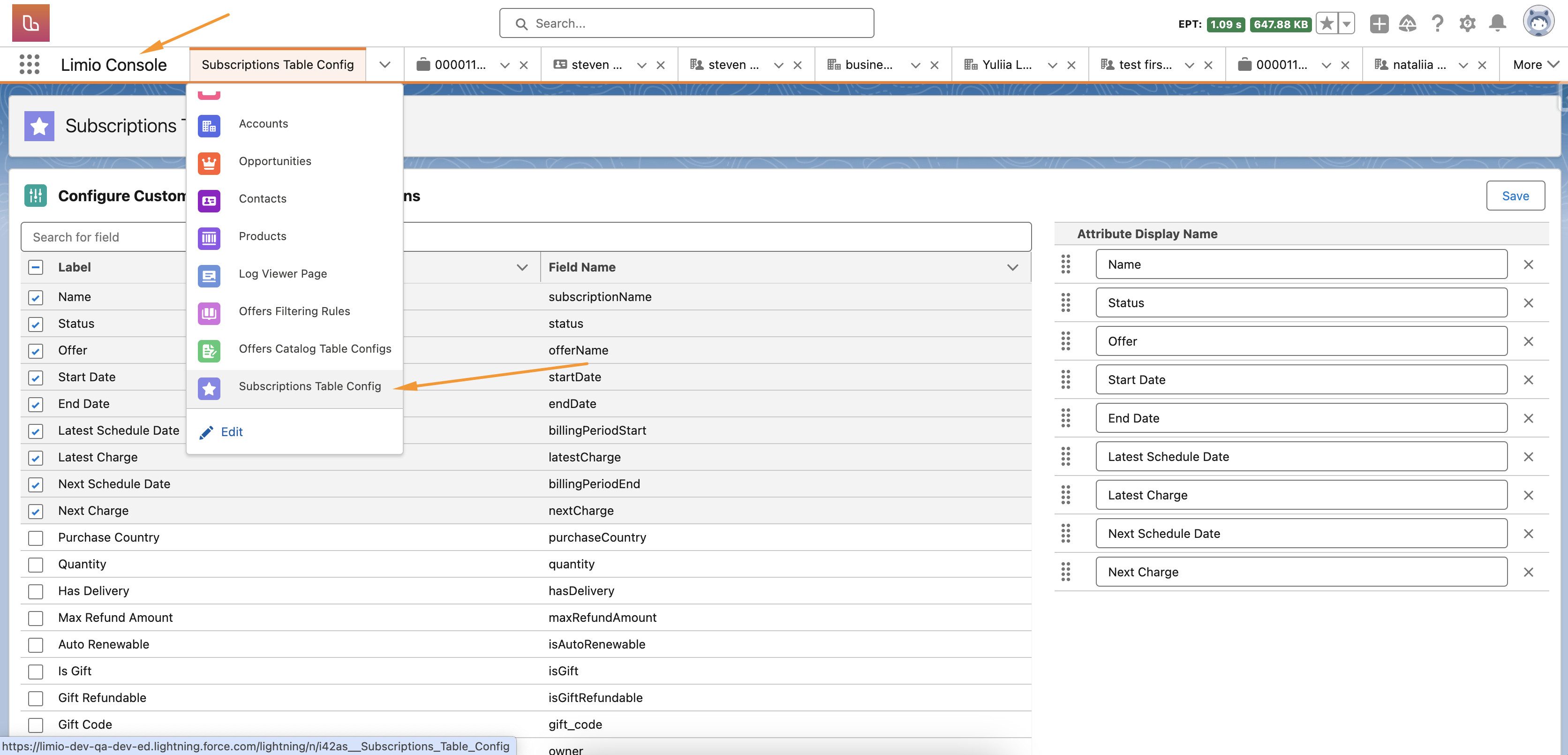Remove the Start Date attribute with X icon
Viewport: 1568px width, 755px height.
coord(1528,379)
